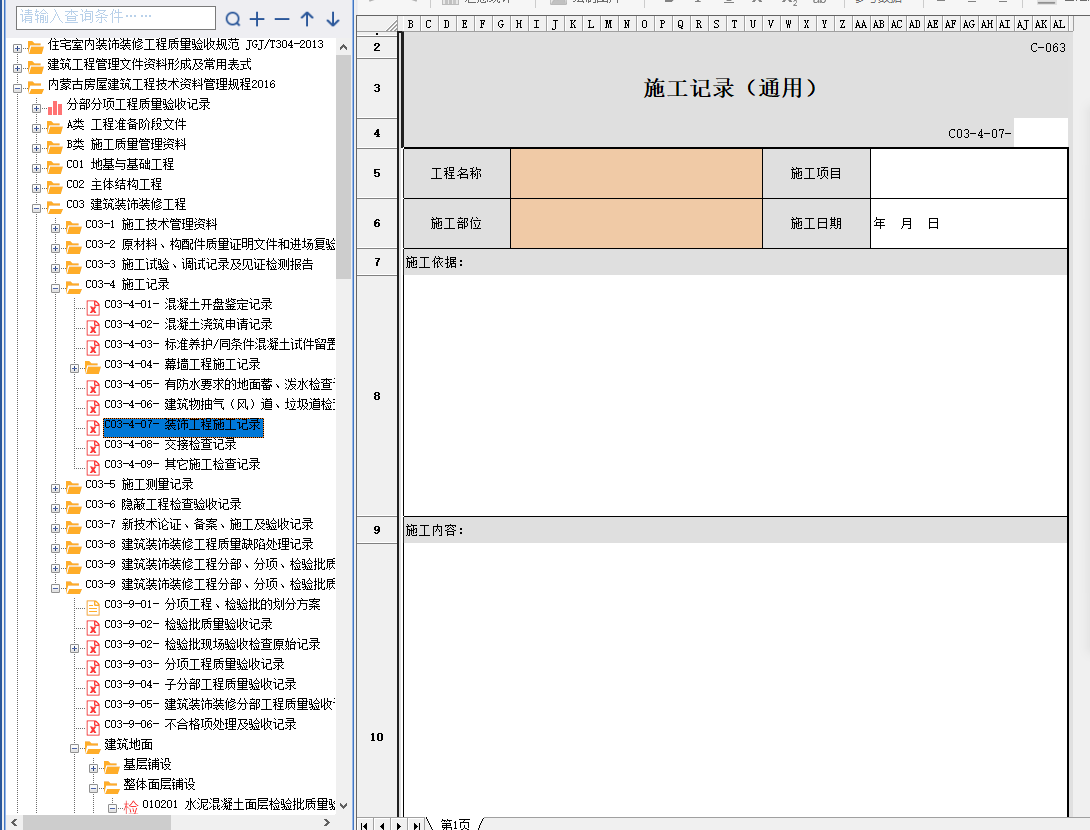1090x830 pixels.
Task: Expand C02 主体结构工程 folder
Action: coord(36,188)
